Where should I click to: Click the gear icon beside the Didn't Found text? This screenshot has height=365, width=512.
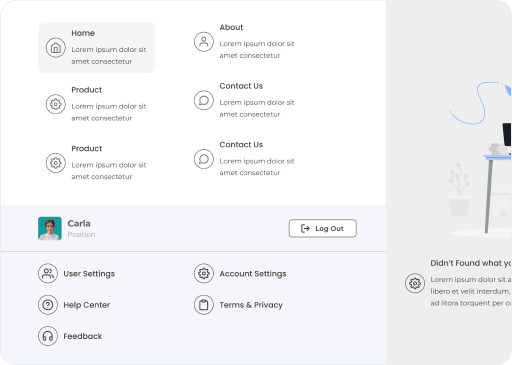point(415,283)
